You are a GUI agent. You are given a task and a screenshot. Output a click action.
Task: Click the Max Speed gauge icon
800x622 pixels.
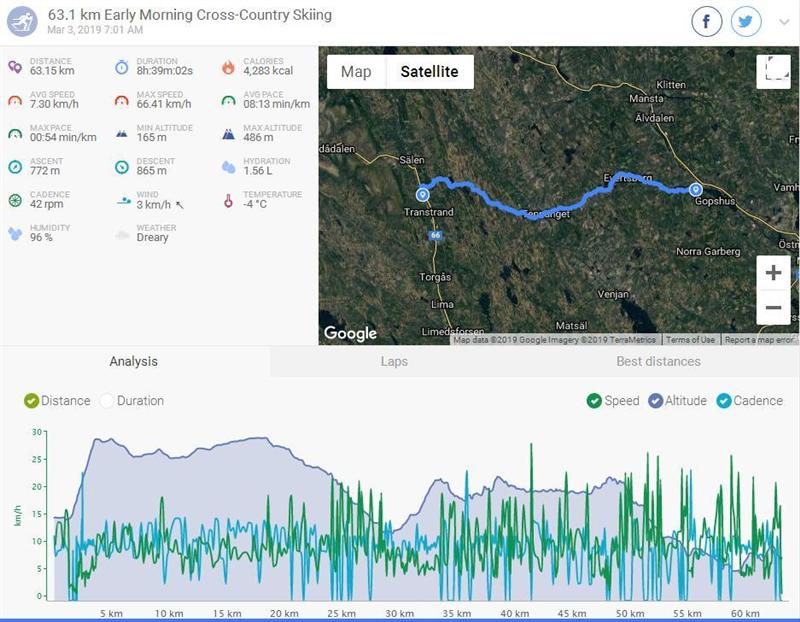pos(121,101)
